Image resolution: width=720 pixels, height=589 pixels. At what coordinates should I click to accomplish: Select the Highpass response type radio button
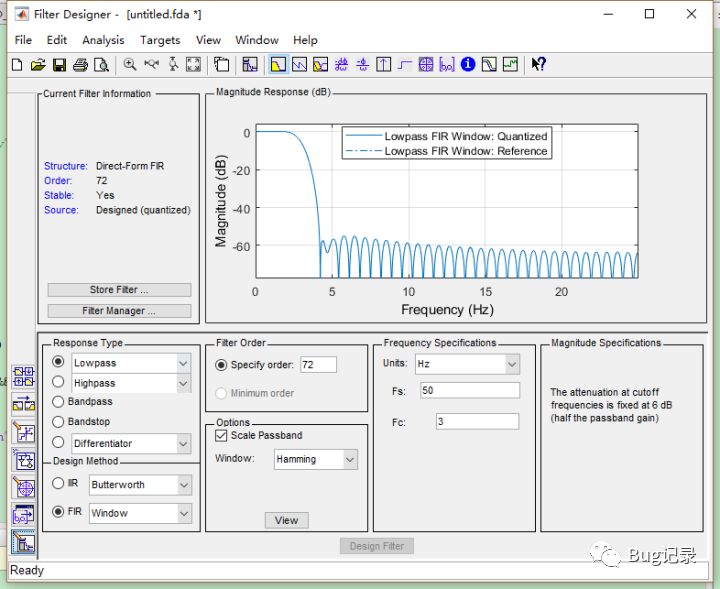[x=58, y=382]
